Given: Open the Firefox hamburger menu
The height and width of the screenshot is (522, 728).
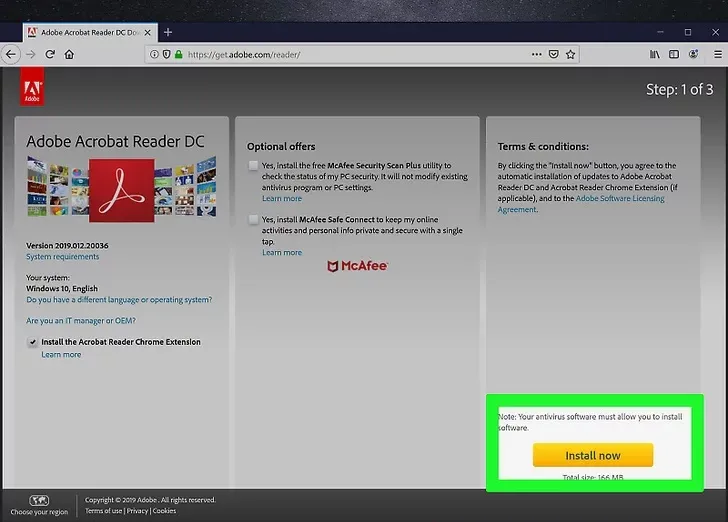Looking at the screenshot, I should (718, 54).
